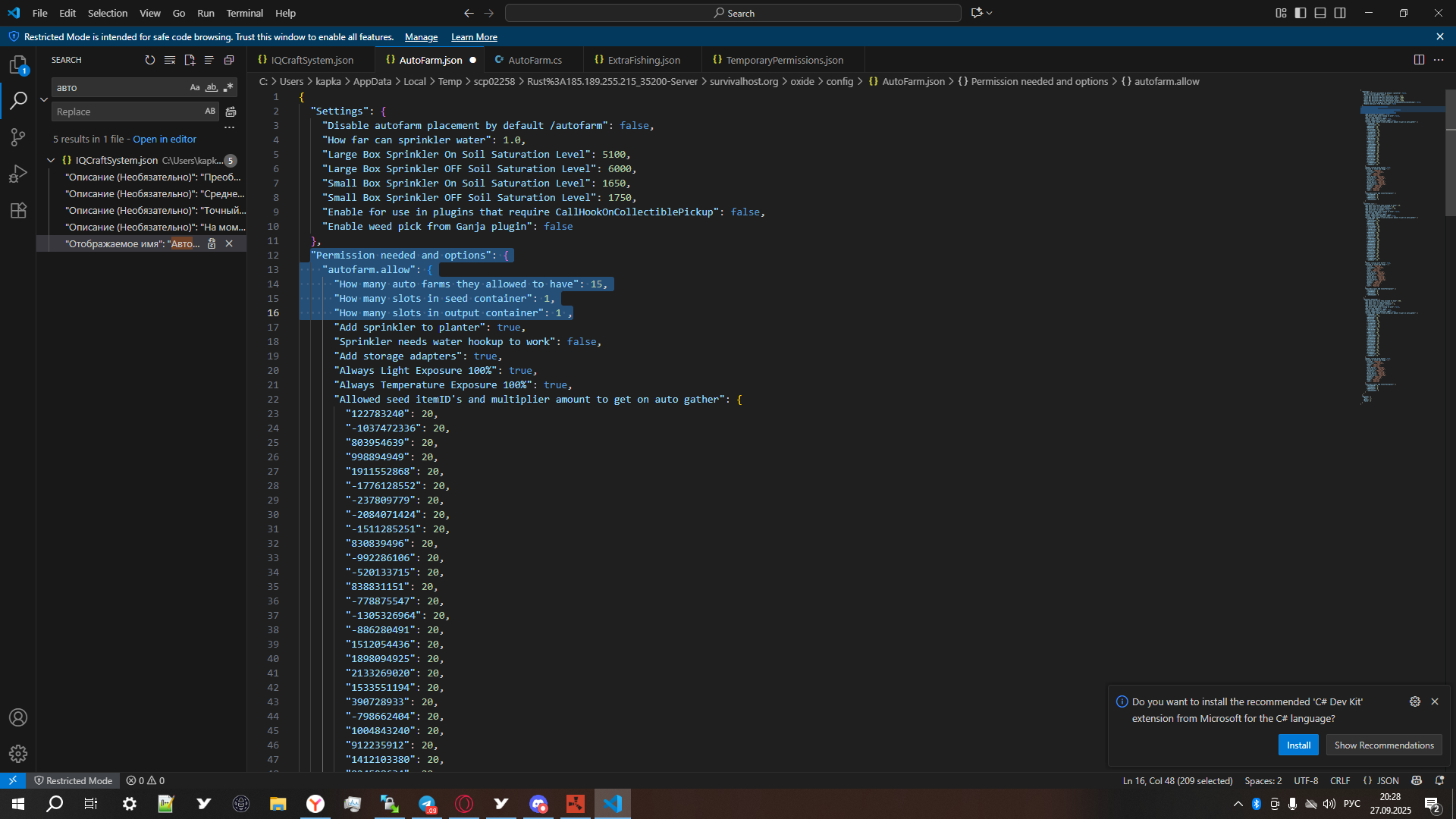Click the Replace All icon
The height and width of the screenshot is (819, 1456).
pos(231,111)
